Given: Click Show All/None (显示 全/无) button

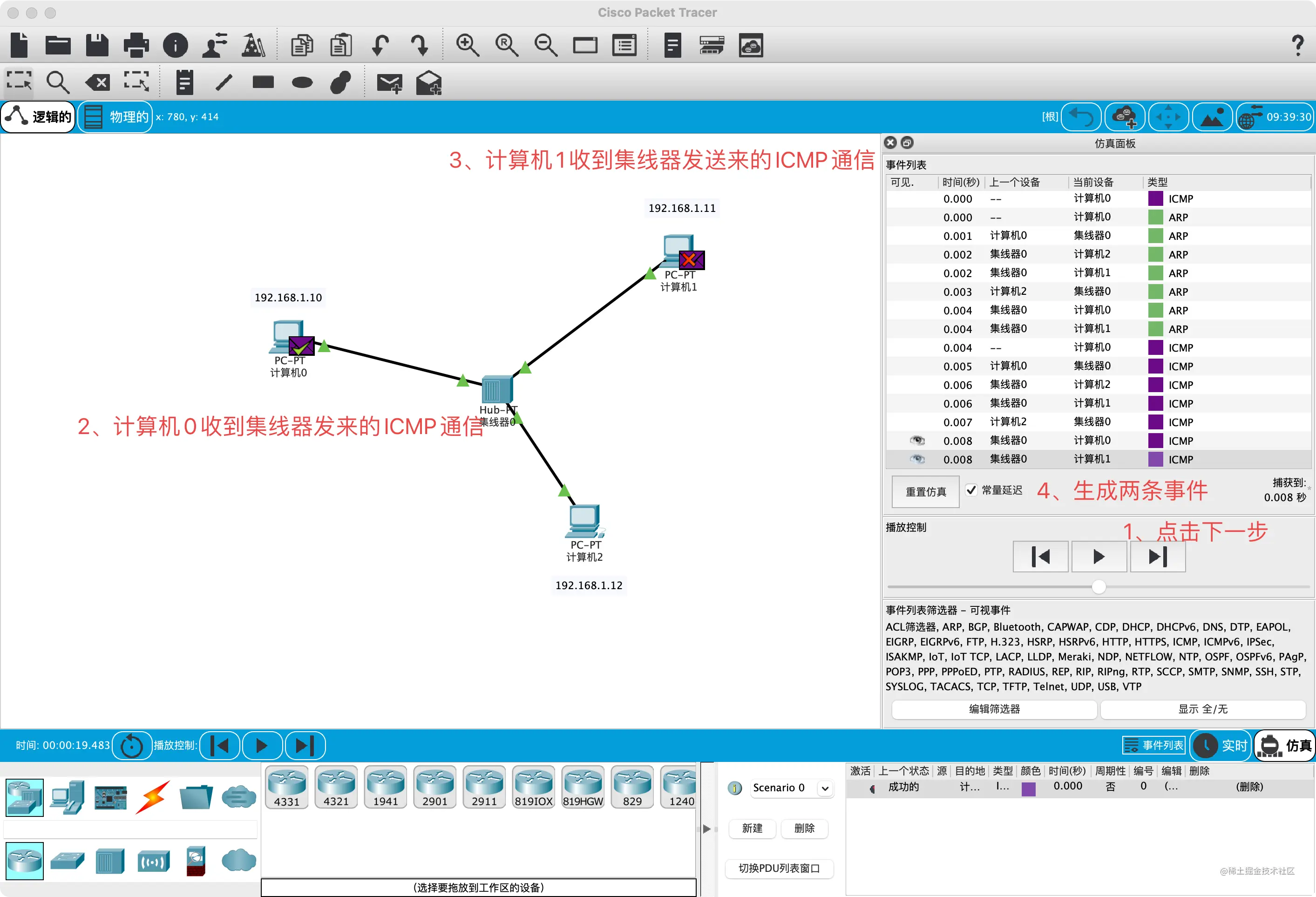Looking at the screenshot, I should point(1203,709).
